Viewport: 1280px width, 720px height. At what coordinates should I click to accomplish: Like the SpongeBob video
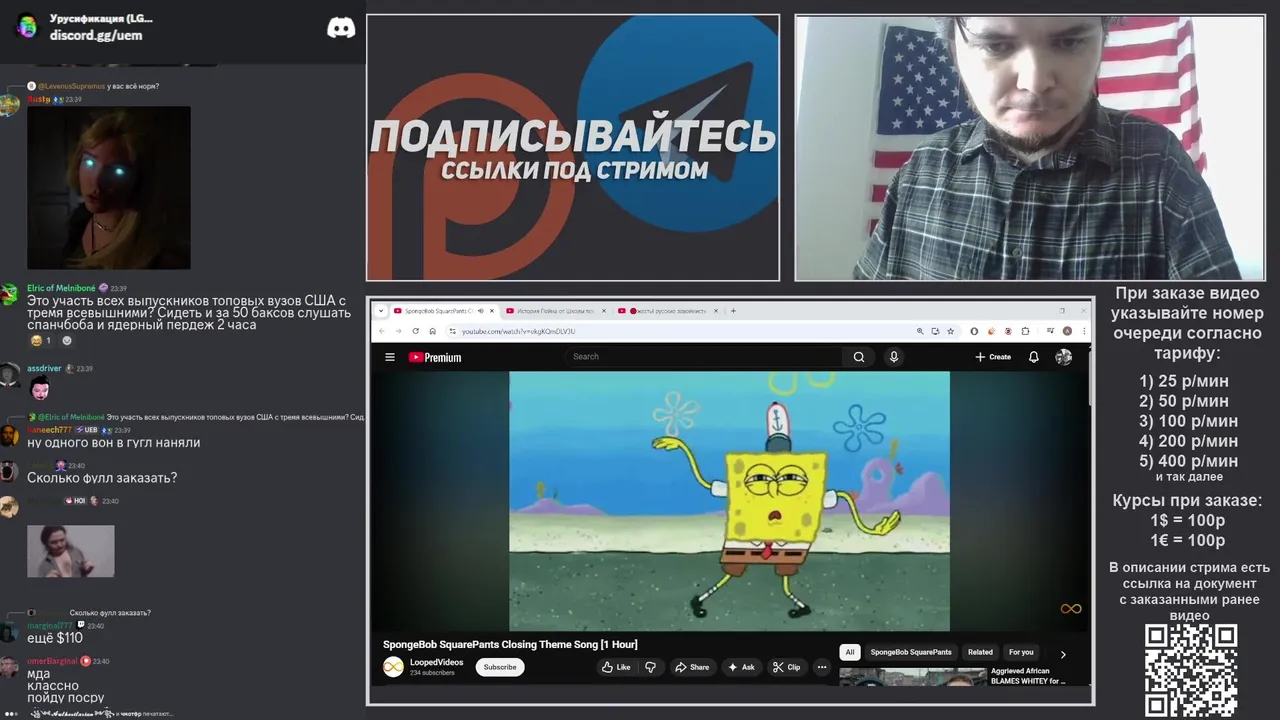coord(616,667)
